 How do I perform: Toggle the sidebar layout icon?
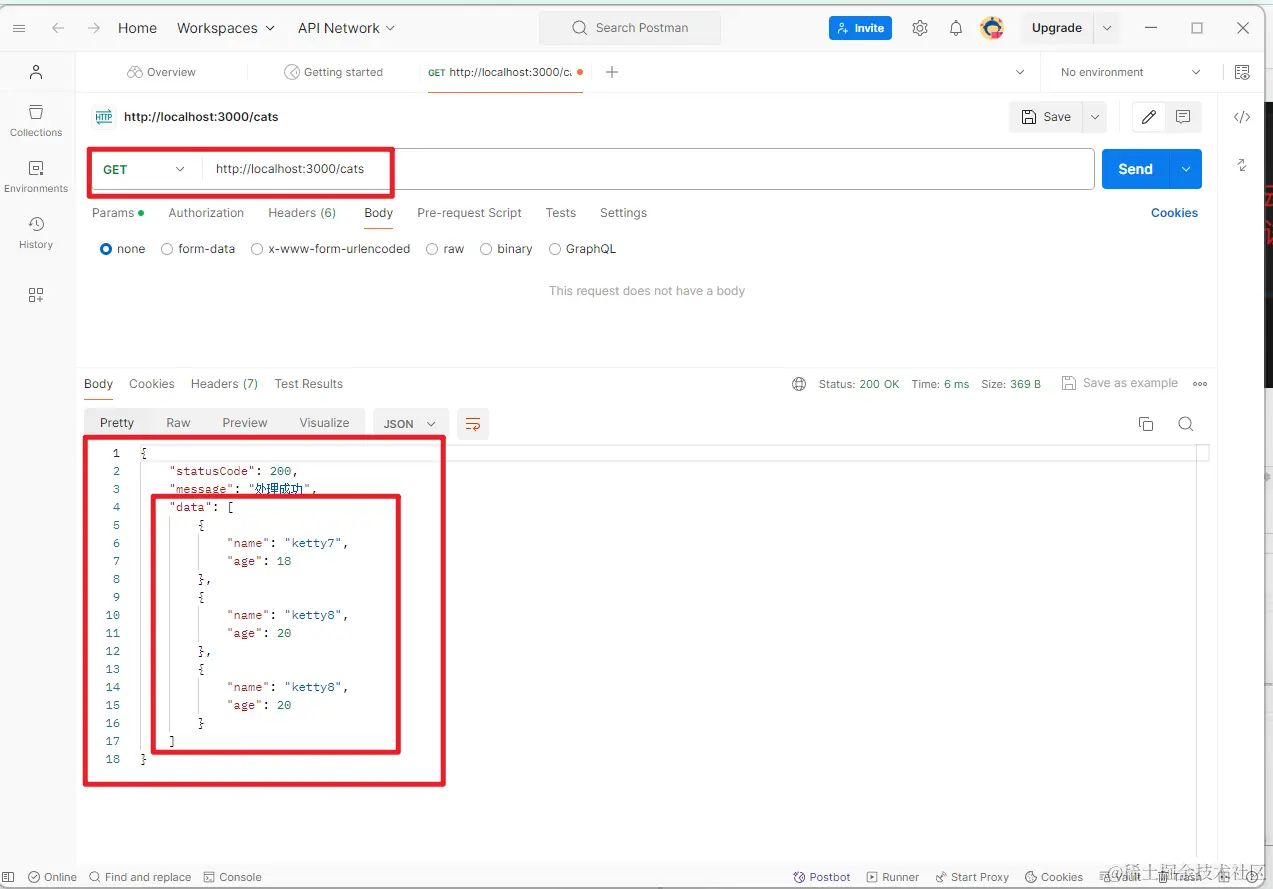9,877
